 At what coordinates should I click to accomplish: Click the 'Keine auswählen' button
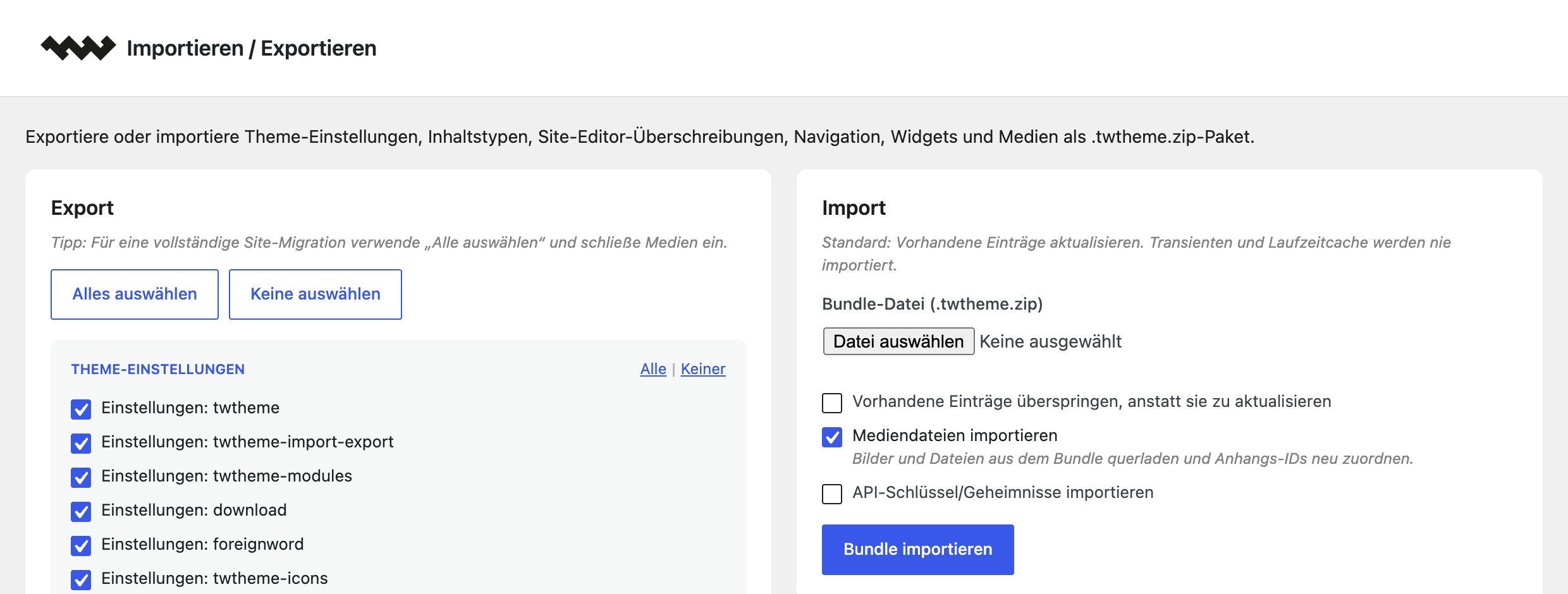tap(315, 294)
